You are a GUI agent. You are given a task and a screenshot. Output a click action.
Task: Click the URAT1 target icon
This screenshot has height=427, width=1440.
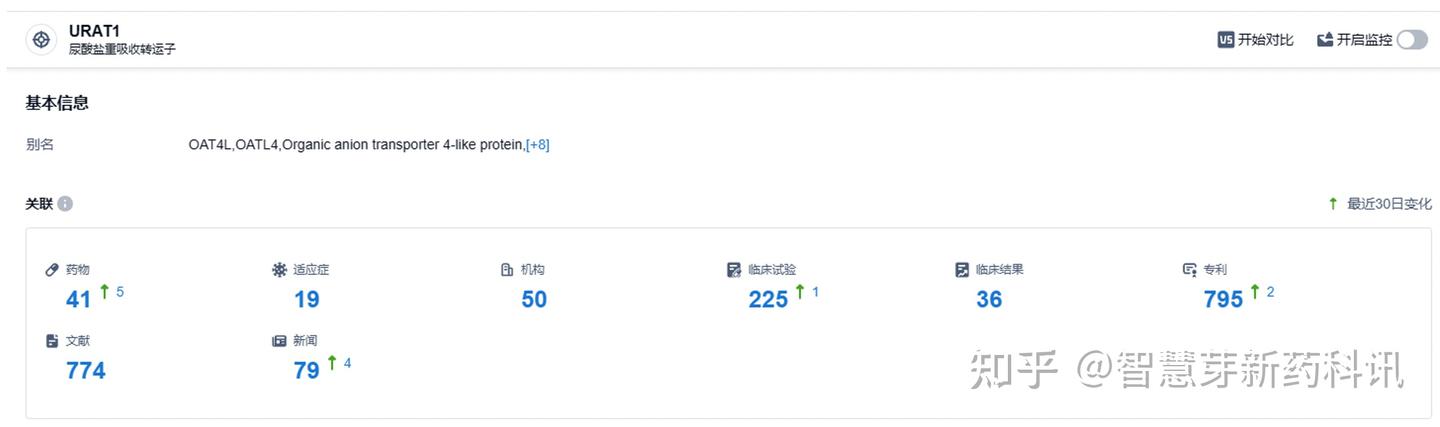41,40
